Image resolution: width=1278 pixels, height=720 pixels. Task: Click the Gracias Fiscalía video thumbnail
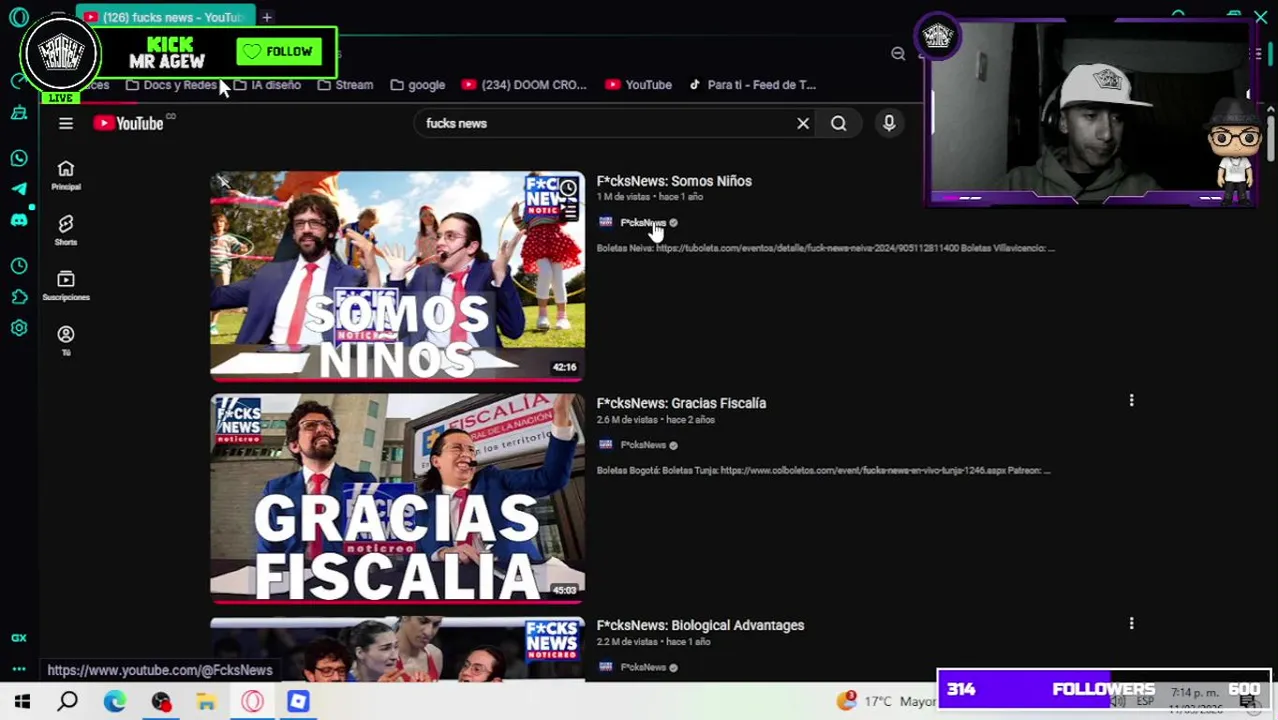[397, 499]
